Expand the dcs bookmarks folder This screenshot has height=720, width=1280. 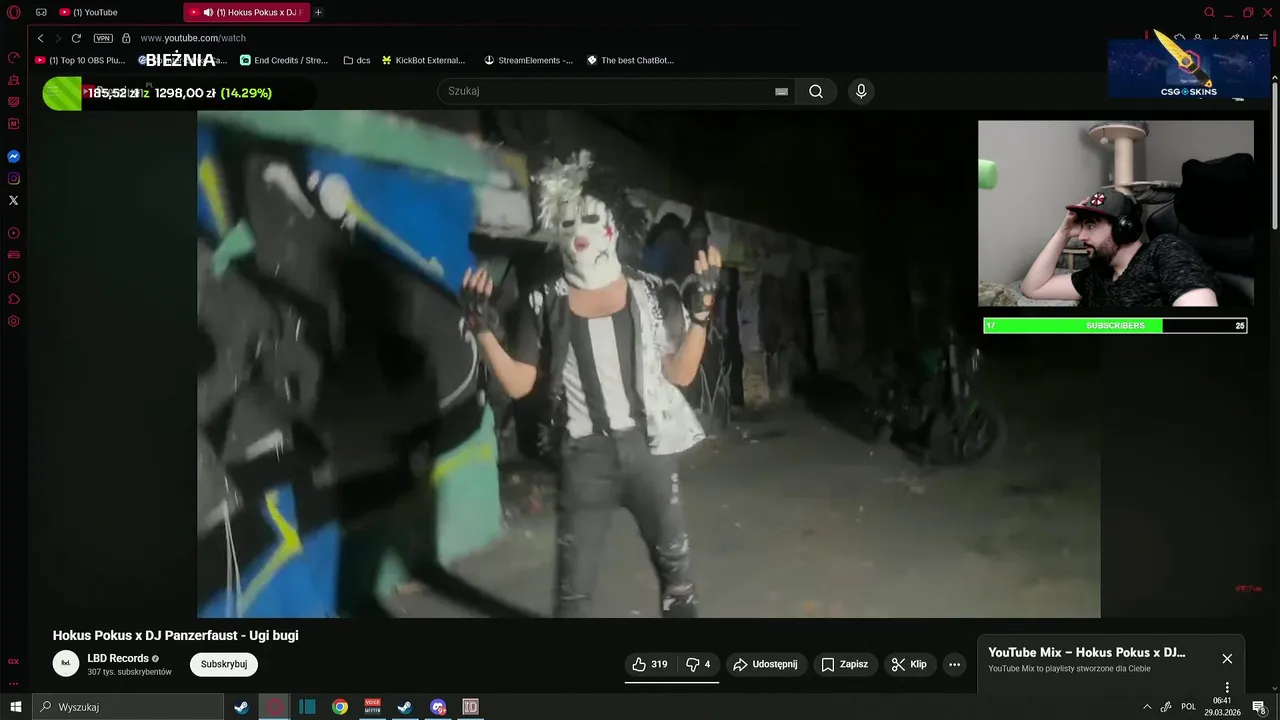(x=356, y=60)
